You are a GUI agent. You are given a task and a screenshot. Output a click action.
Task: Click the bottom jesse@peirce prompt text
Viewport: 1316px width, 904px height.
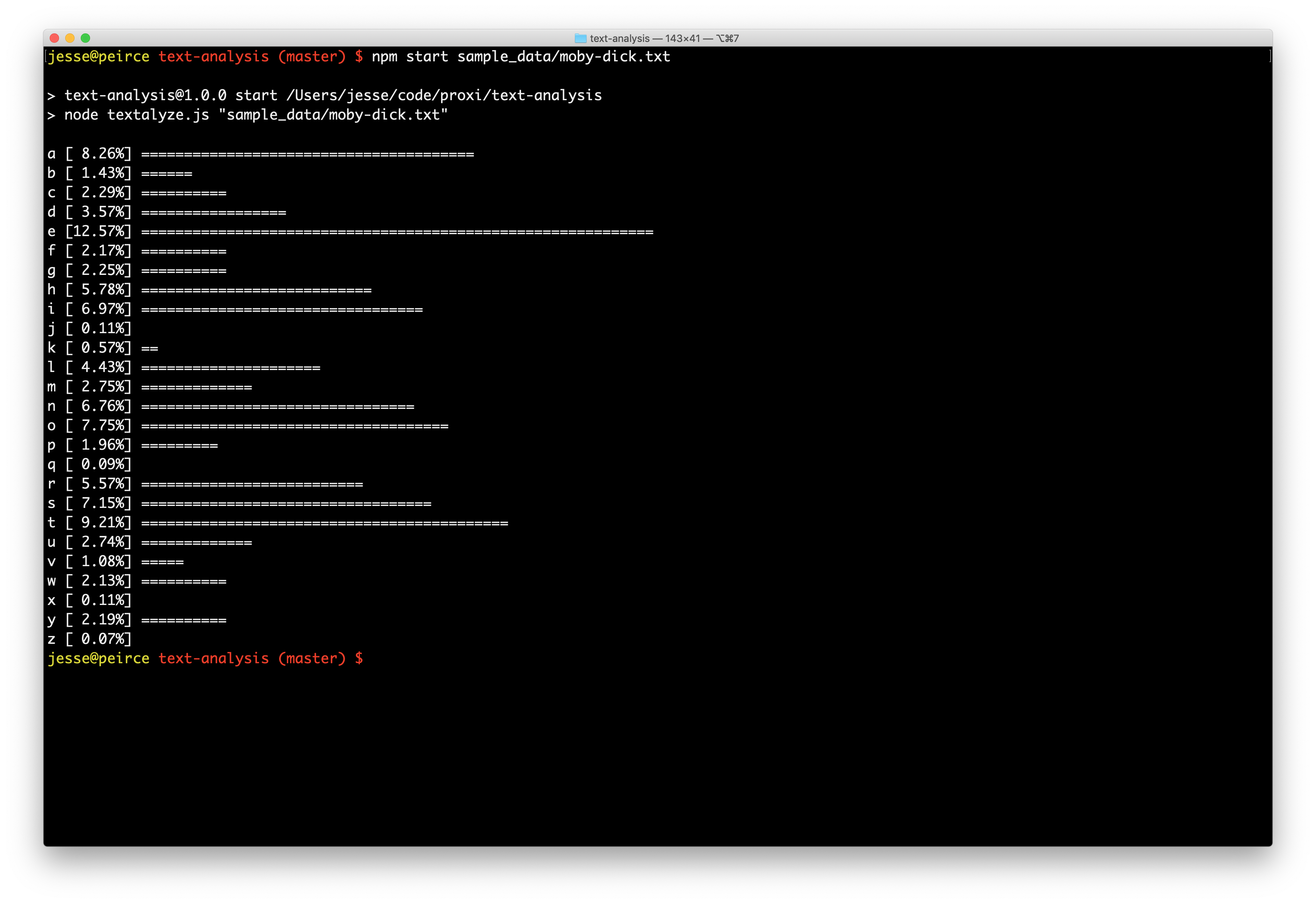point(99,658)
